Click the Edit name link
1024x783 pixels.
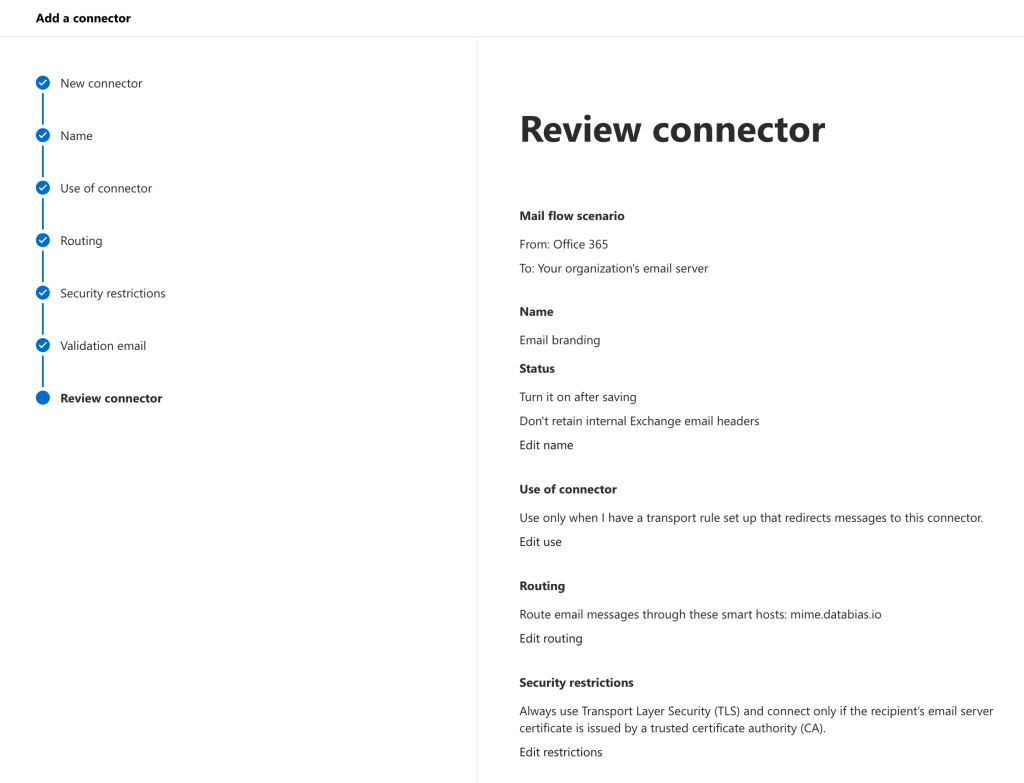point(546,445)
